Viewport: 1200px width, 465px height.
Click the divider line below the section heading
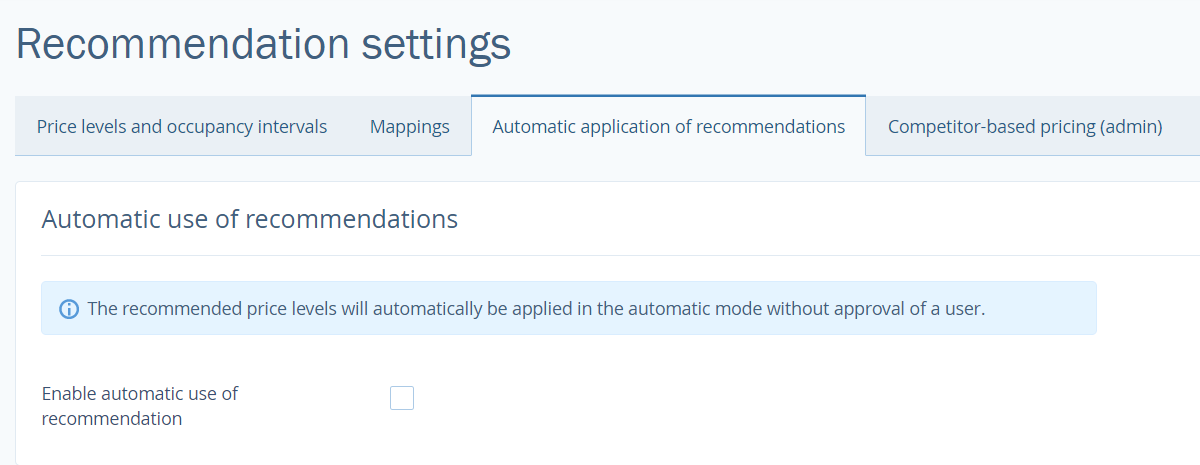pos(600,255)
